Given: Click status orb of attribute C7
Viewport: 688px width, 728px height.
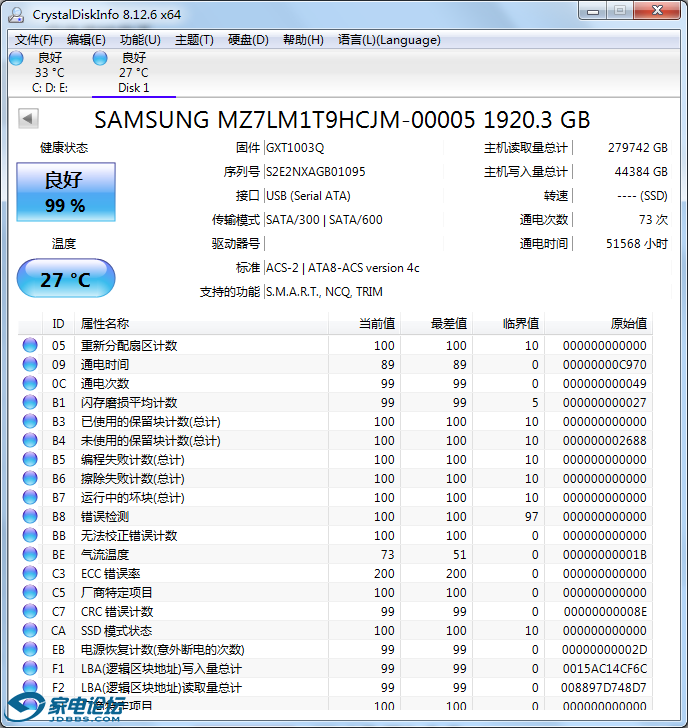Looking at the screenshot, I should (30, 611).
